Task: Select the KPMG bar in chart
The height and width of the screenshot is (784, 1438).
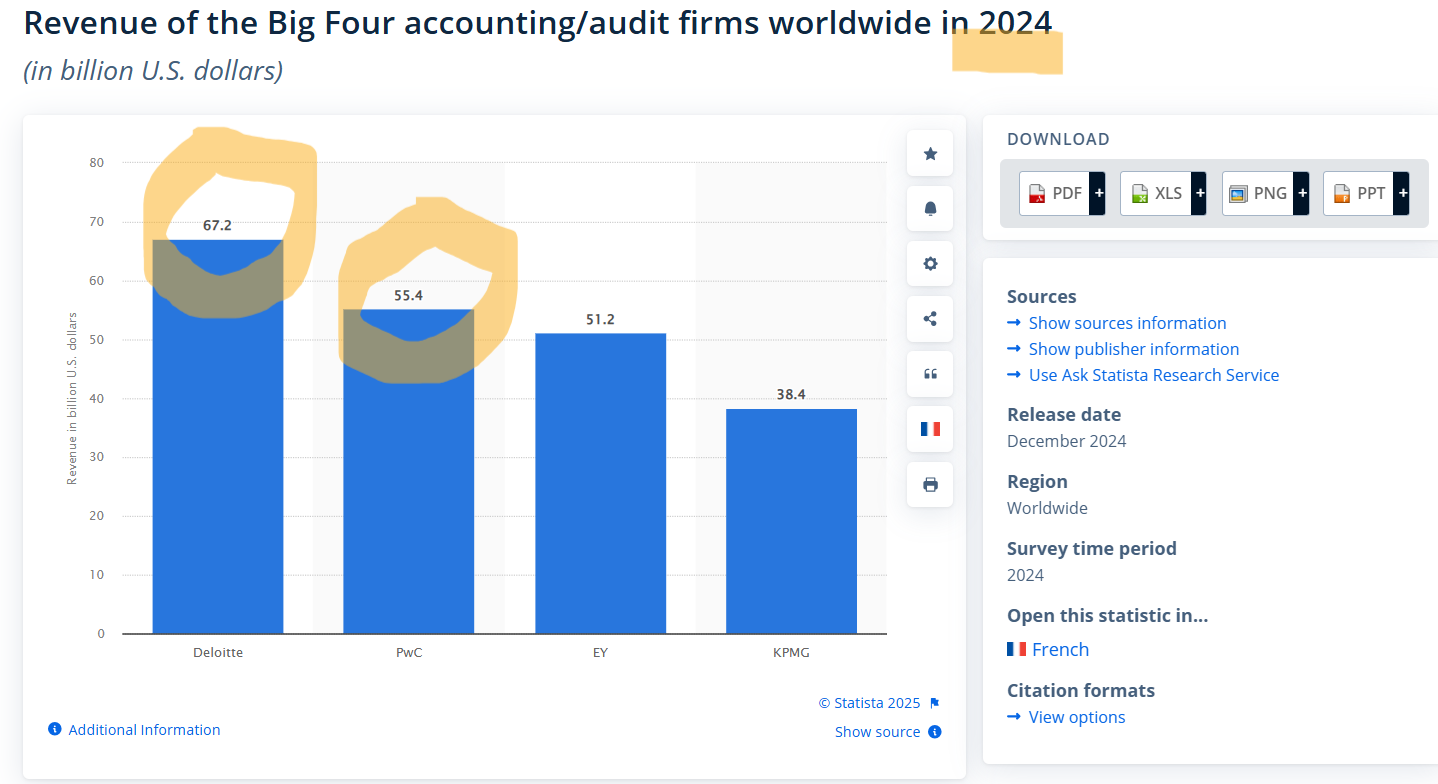Action: coord(791,520)
